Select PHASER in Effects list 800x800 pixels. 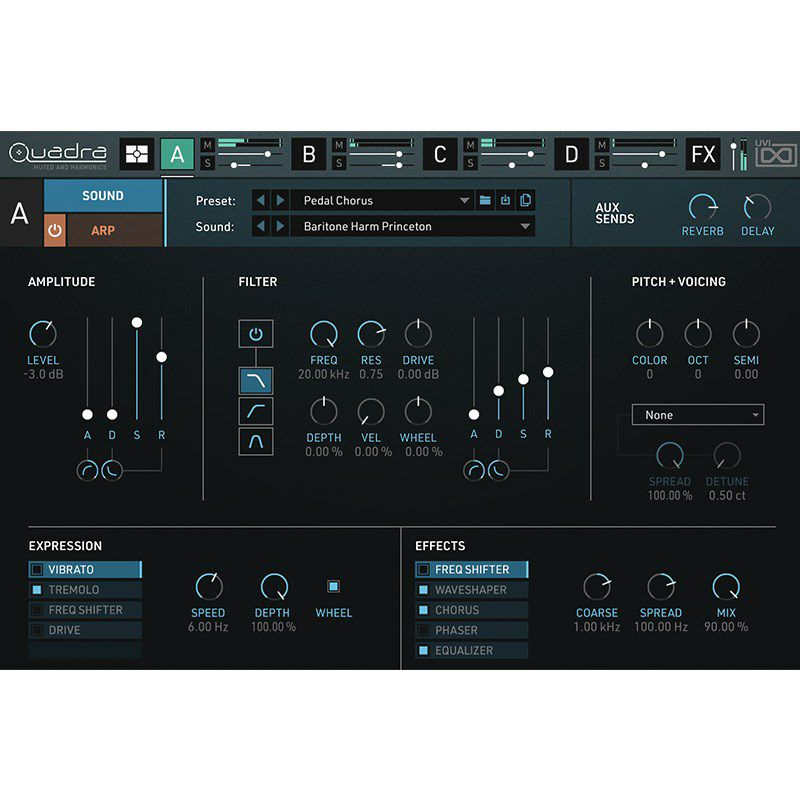(x=472, y=630)
